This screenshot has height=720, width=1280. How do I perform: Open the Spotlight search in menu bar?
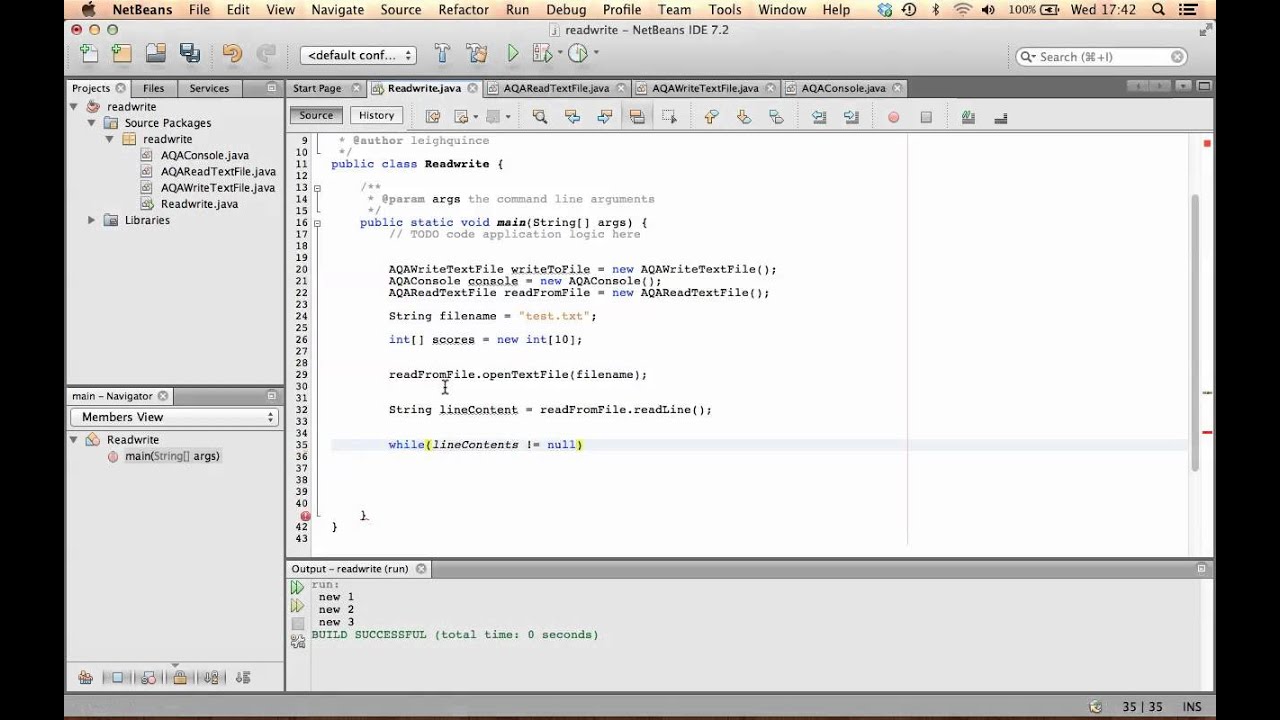coord(1157,9)
